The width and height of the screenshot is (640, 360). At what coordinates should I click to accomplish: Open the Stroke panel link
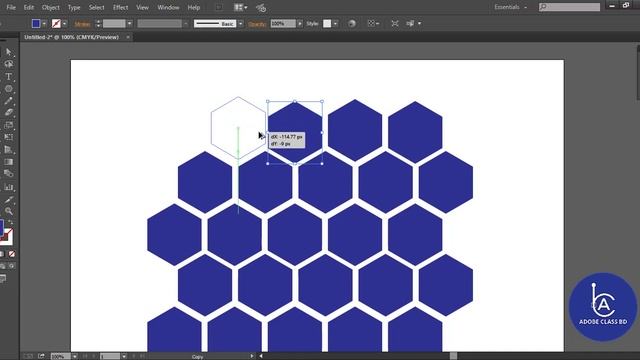click(x=82, y=24)
